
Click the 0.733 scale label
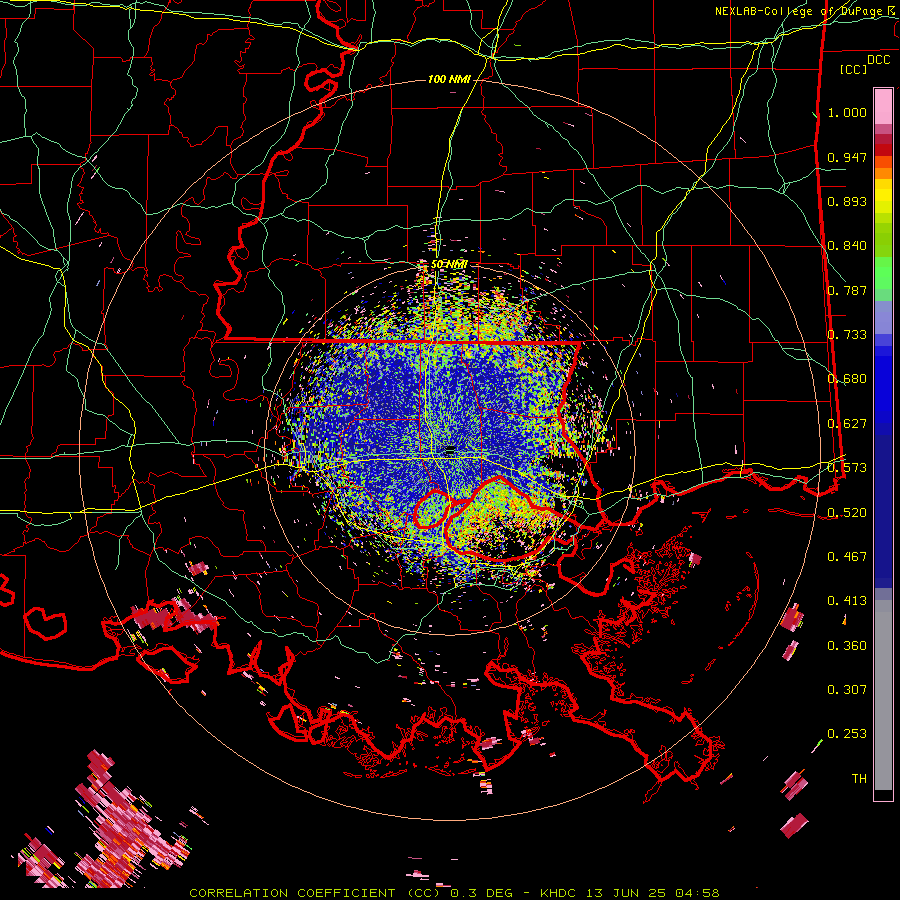847,335
